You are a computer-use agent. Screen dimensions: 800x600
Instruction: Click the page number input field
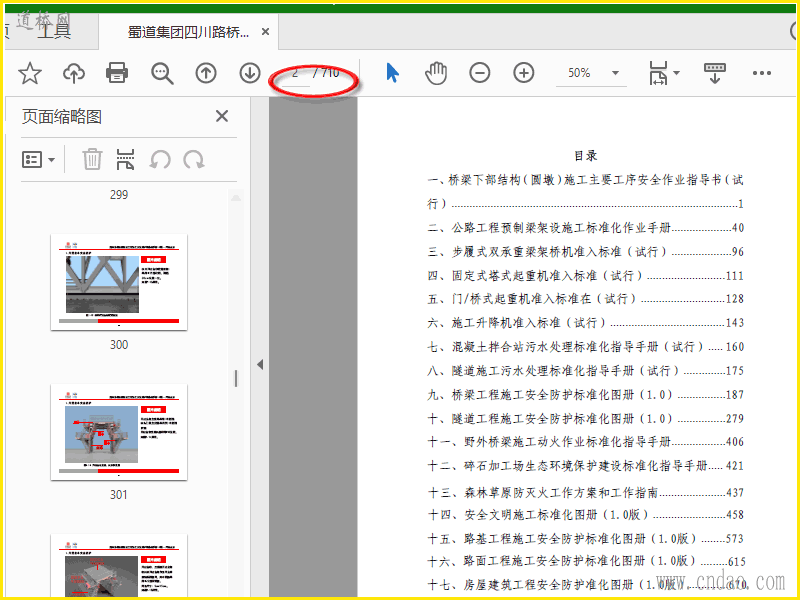[295, 73]
